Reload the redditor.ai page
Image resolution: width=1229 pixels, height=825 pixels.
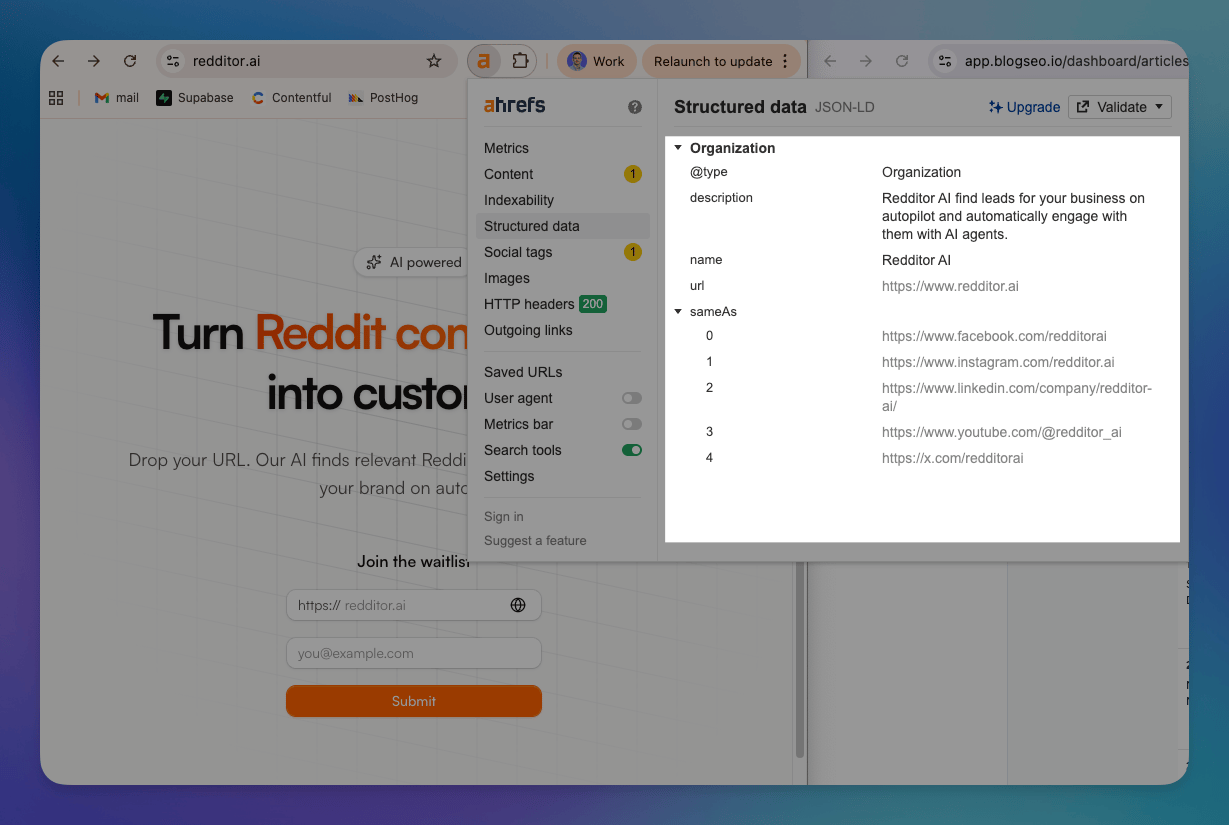(130, 61)
